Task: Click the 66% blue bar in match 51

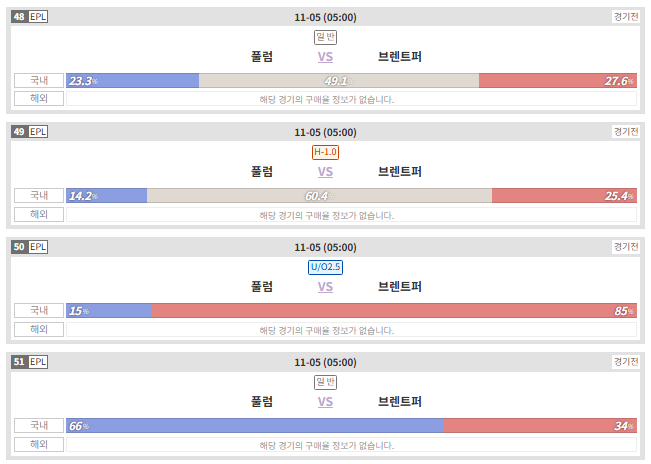Action: (x=255, y=425)
